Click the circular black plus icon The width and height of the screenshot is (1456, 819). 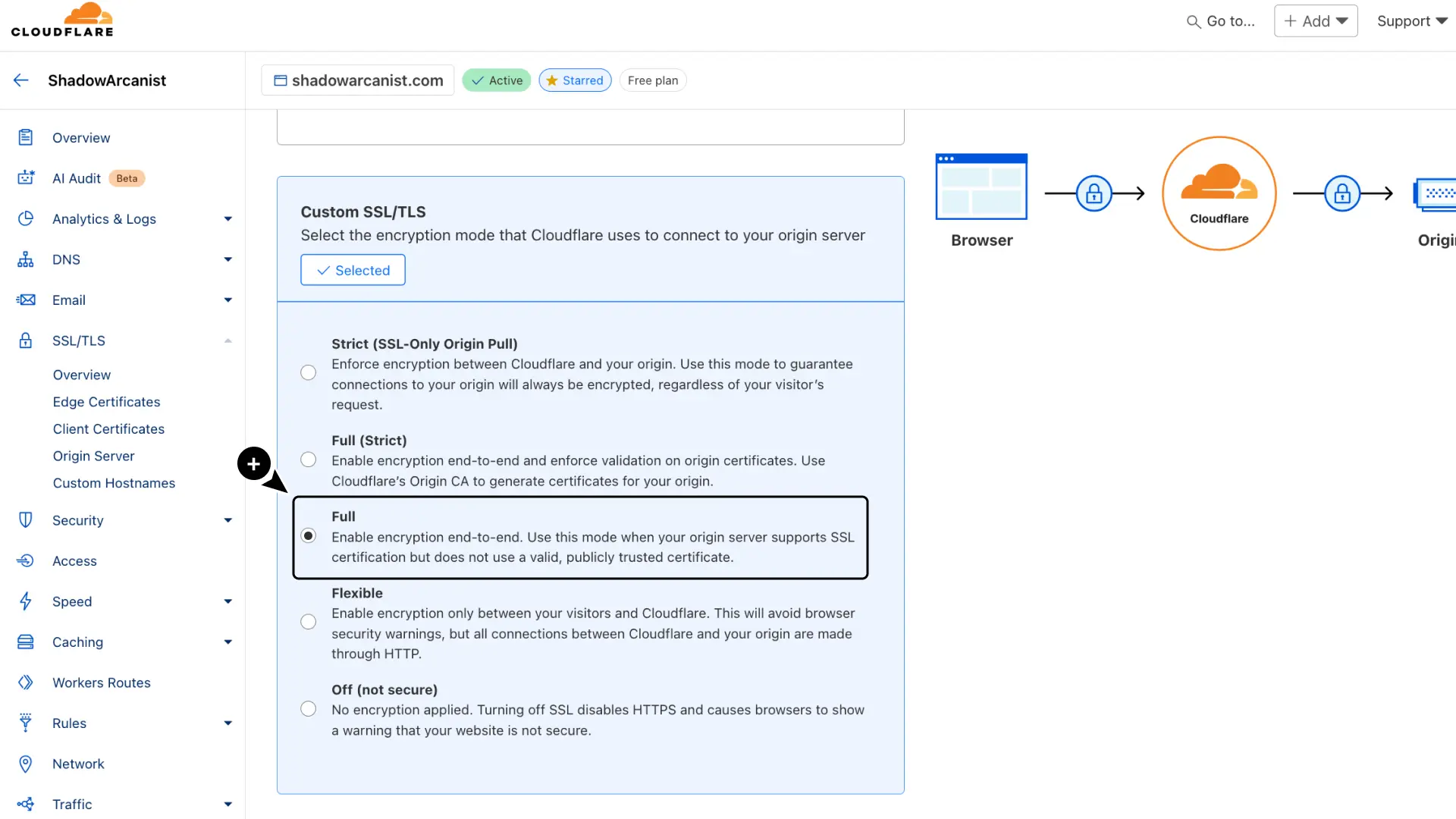254,463
